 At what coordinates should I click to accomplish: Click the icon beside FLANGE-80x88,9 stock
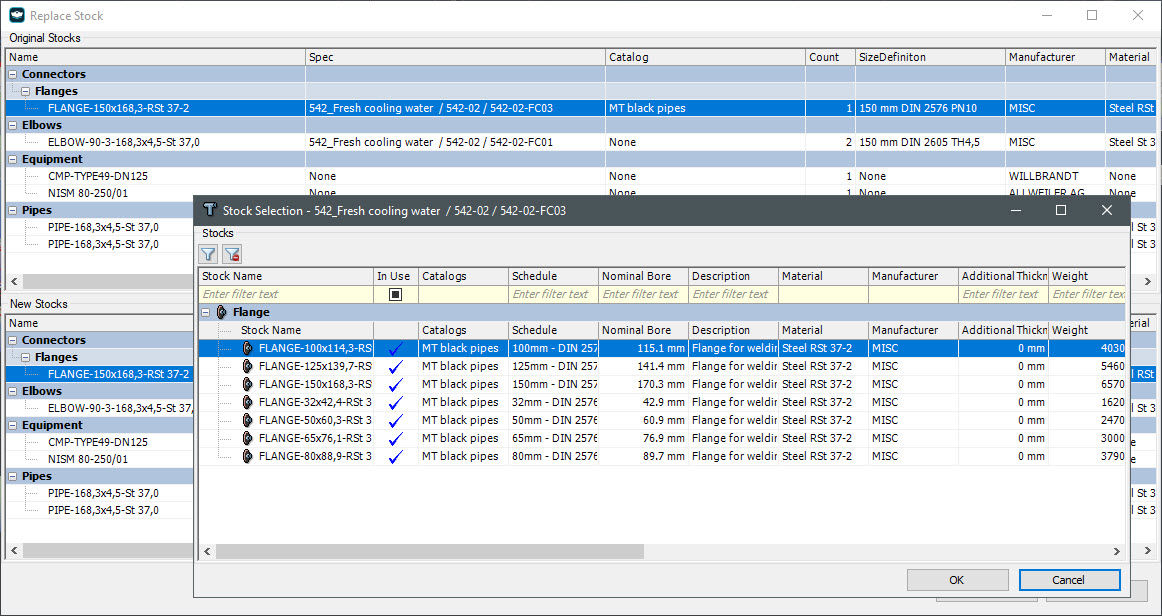point(247,456)
